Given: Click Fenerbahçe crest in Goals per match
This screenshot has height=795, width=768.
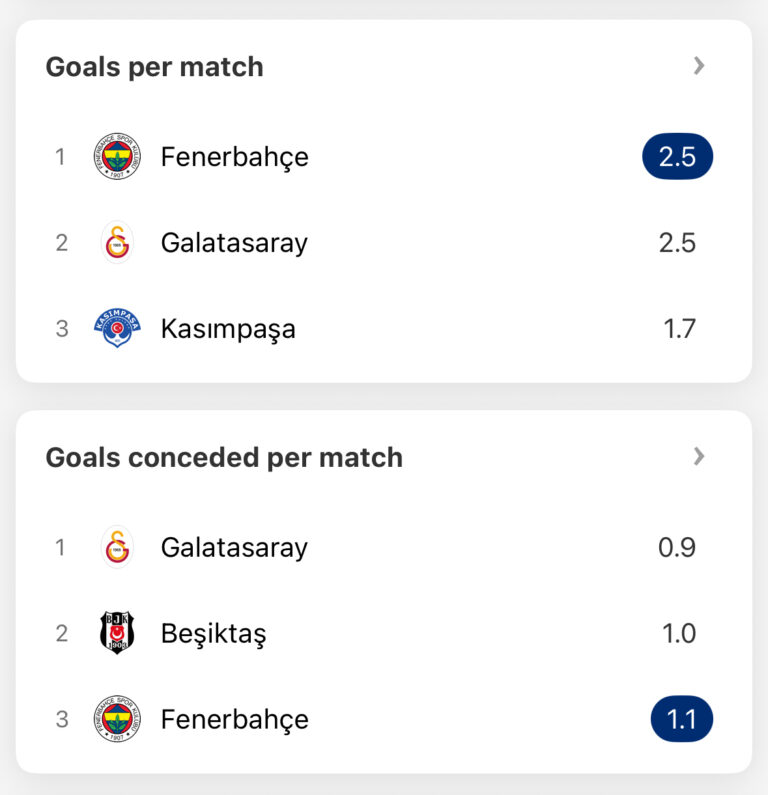Looking at the screenshot, I should (117, 157).
